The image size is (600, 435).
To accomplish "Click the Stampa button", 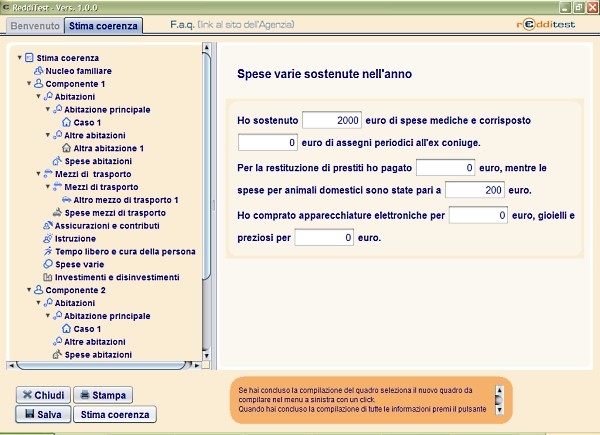I will point(103,395).
